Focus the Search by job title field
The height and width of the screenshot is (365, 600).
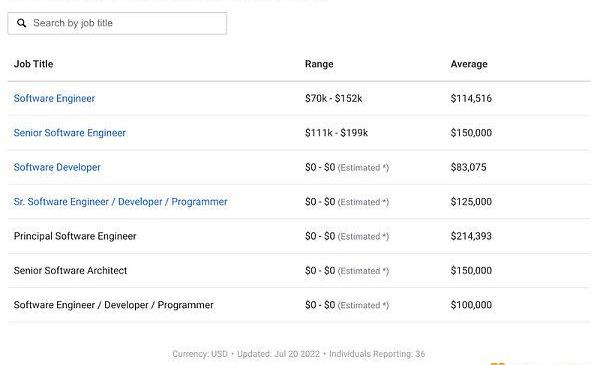tap(117, 23)
